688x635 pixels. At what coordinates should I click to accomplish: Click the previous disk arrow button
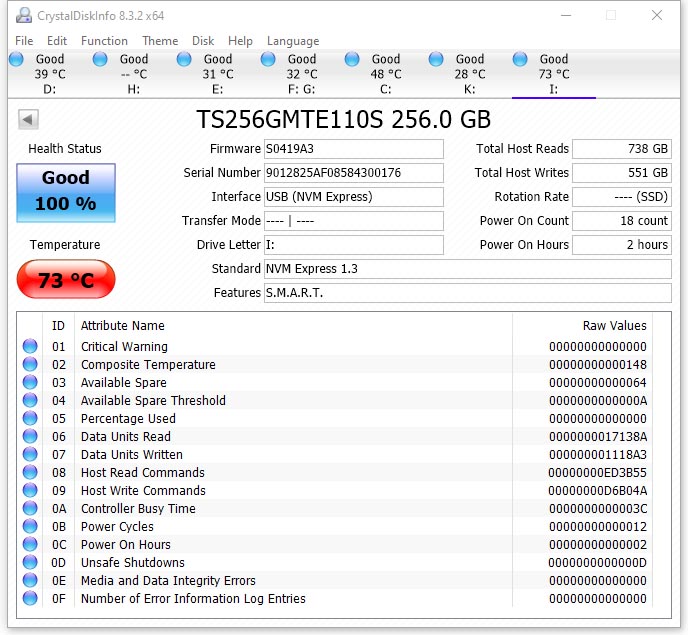(x=28, y=119)
